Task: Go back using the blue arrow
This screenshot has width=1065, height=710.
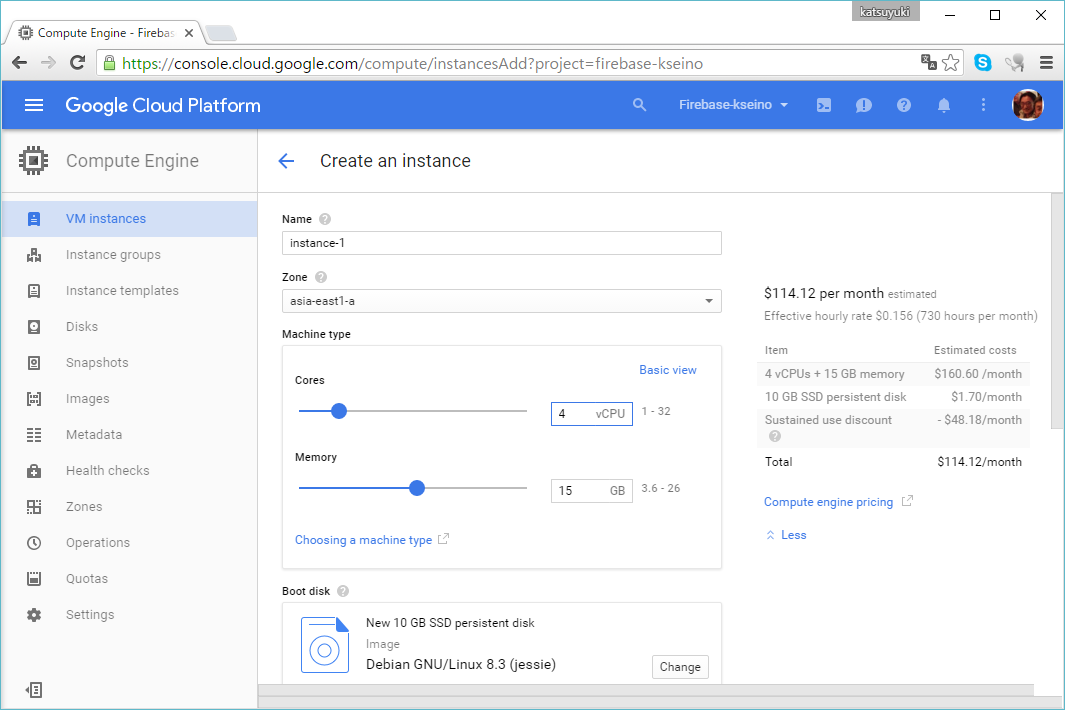Action: (287, 161)
